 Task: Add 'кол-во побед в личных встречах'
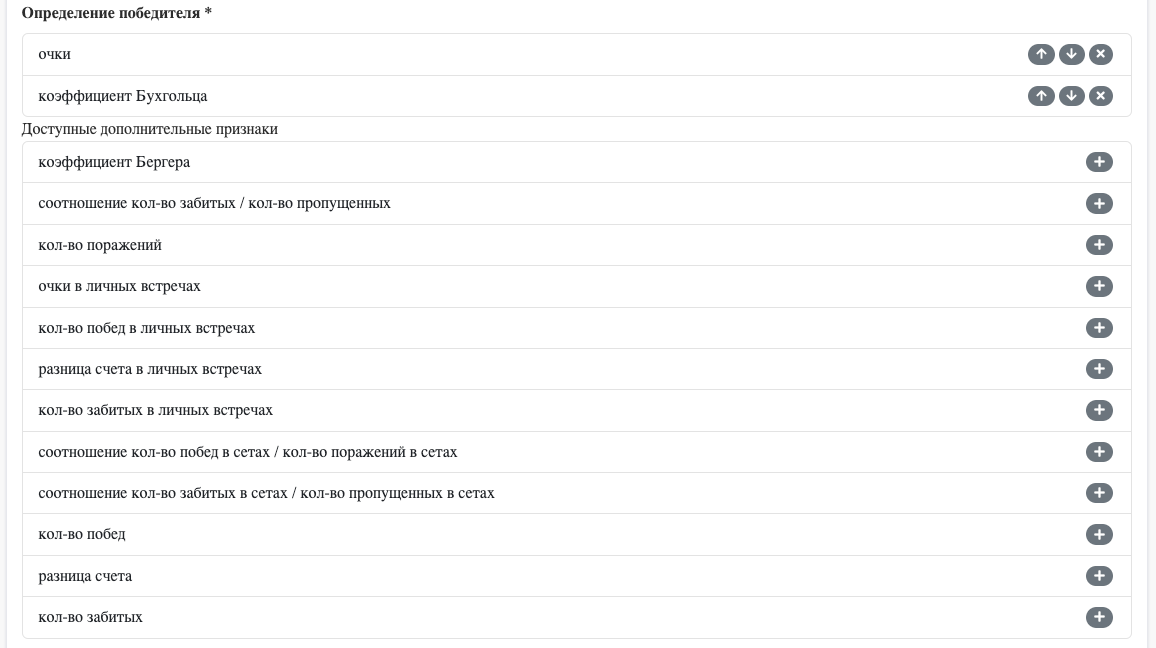[x=1099, y=328]
